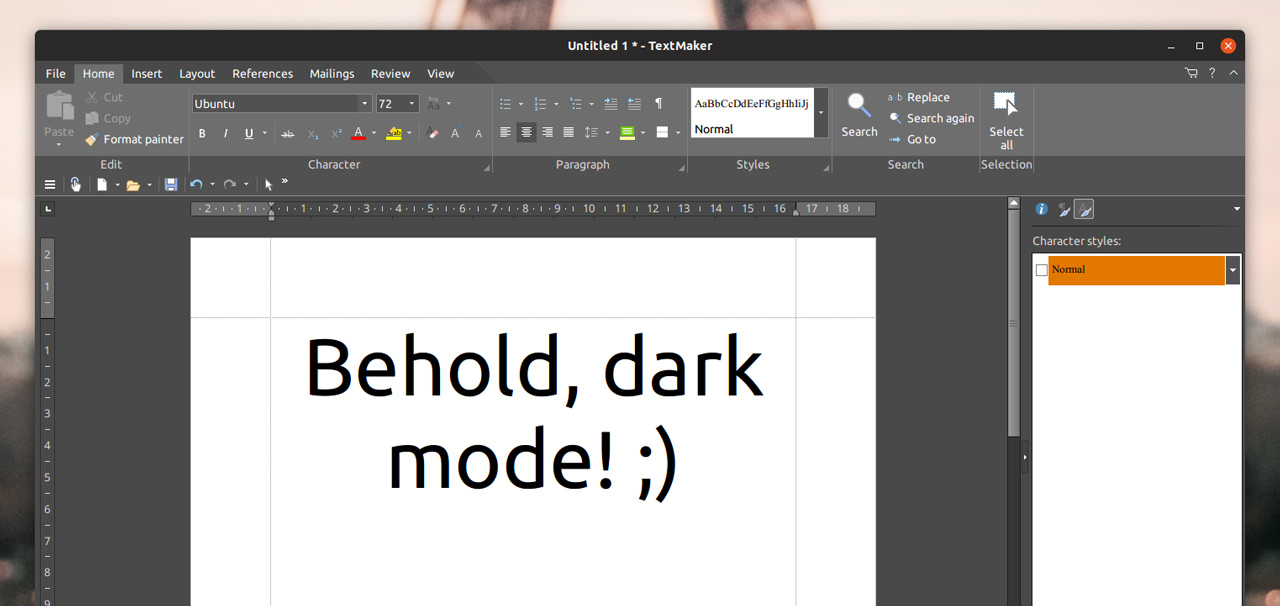
Task: Click the sidebar info icon
Action: pyautogui.click(x=1041, y=209)
